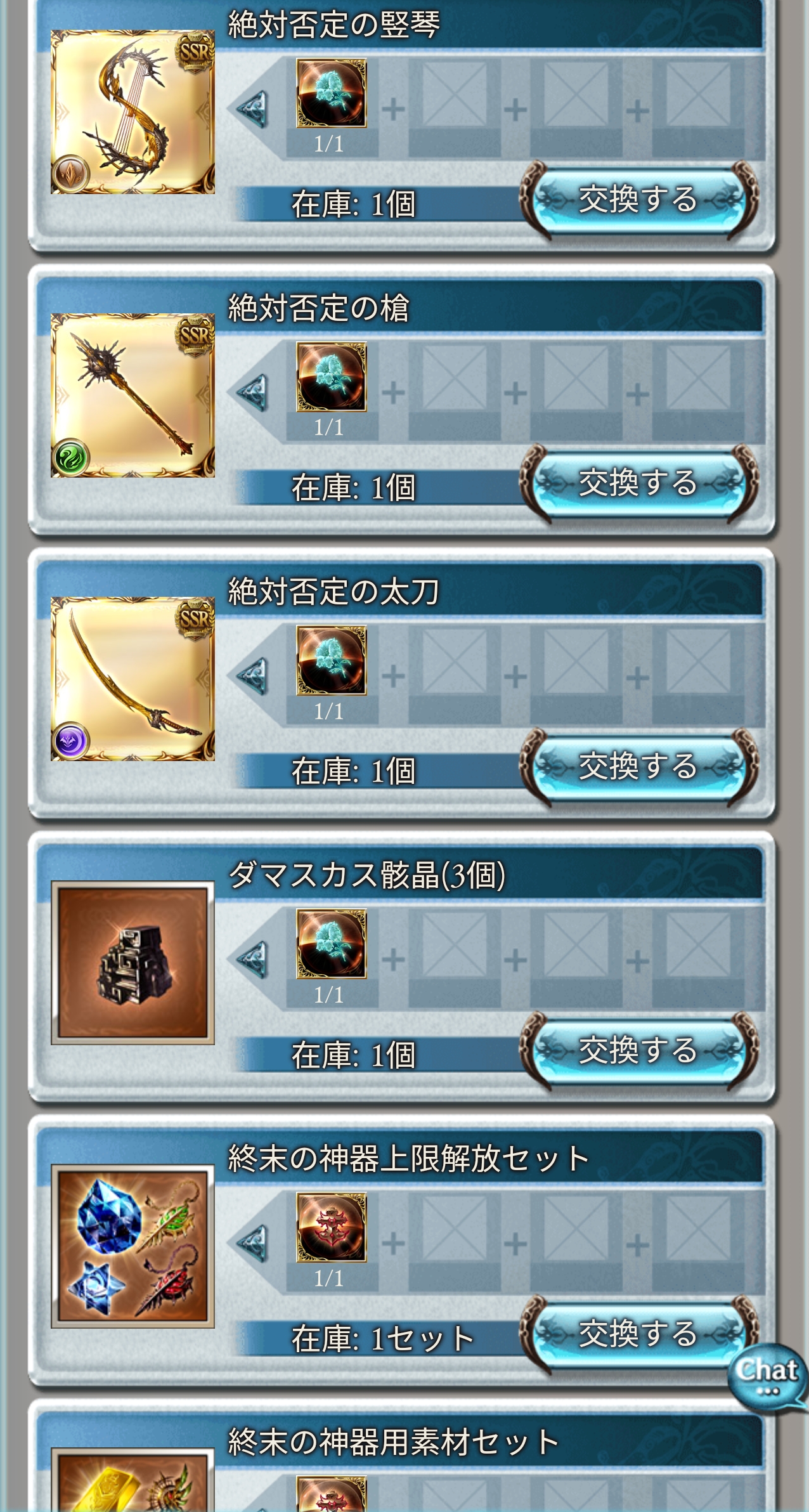Tap the 絶対否定の太刀 katana weapon icon

(x=133, y=679)
